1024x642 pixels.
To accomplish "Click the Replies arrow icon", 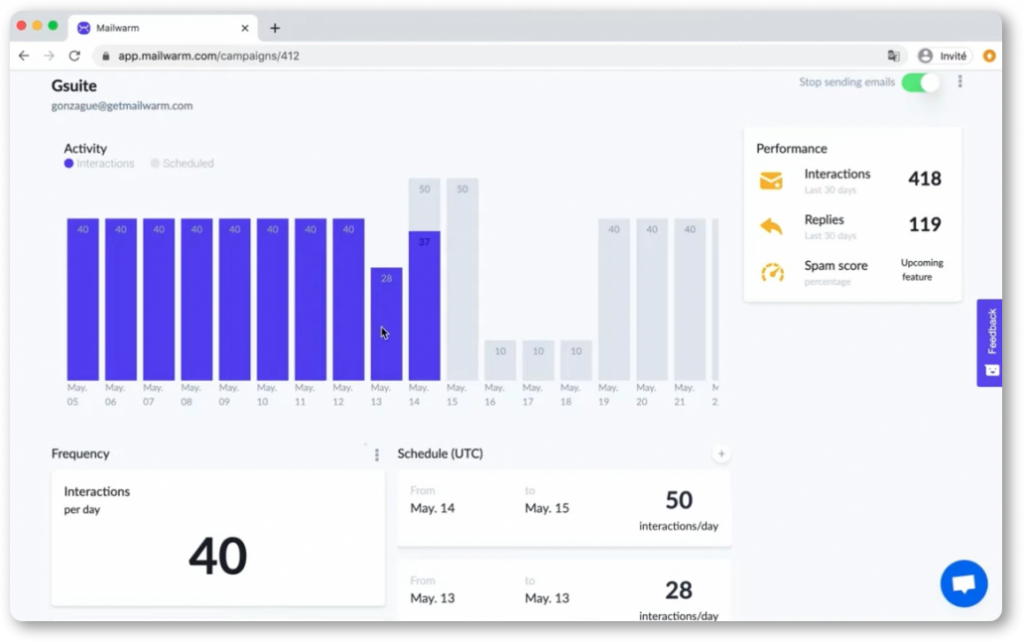I will [x=771, y=226].
